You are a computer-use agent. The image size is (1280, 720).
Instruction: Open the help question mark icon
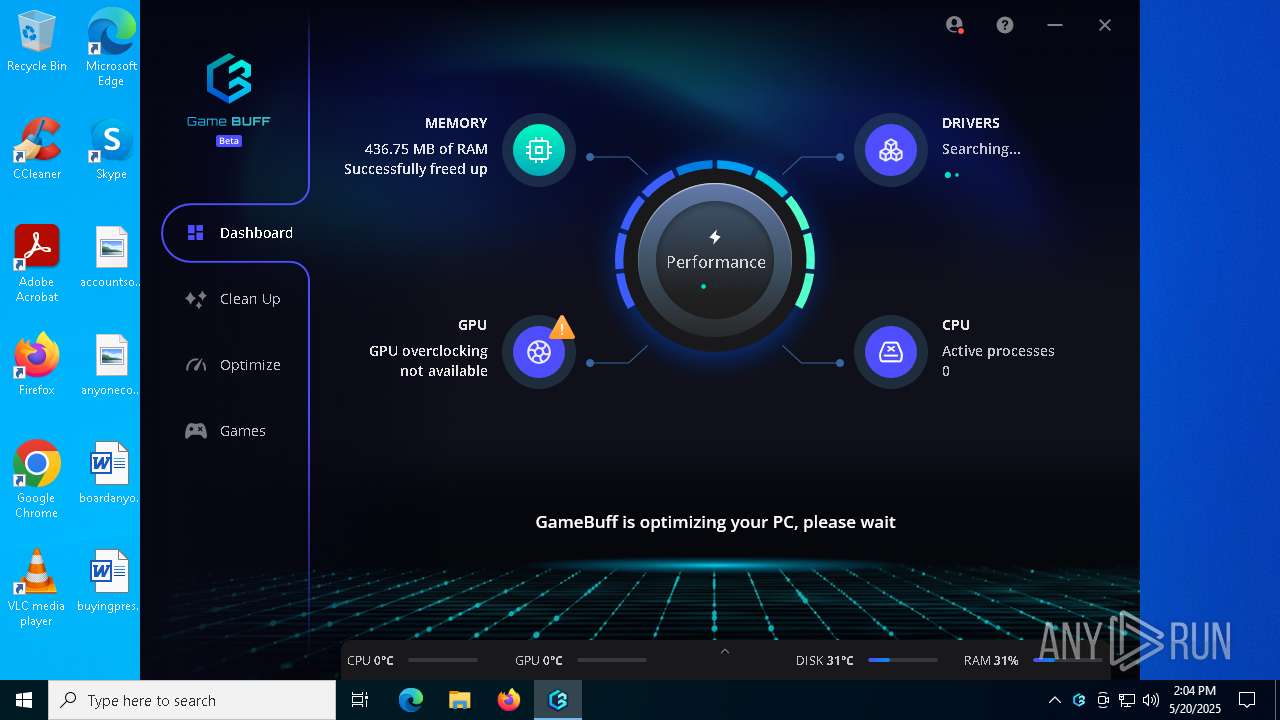(1005, 25)
